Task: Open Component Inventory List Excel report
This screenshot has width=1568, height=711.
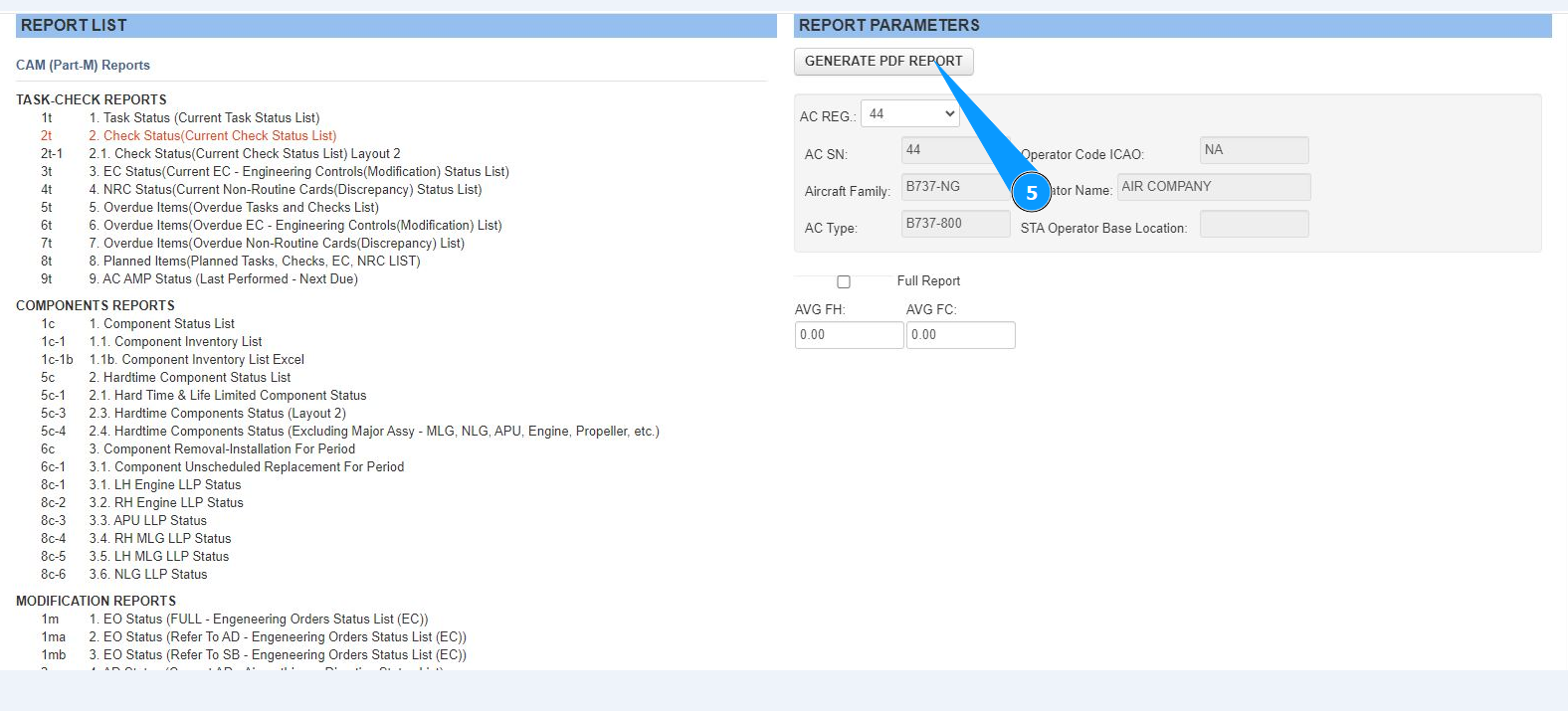Action: (196, 360)
